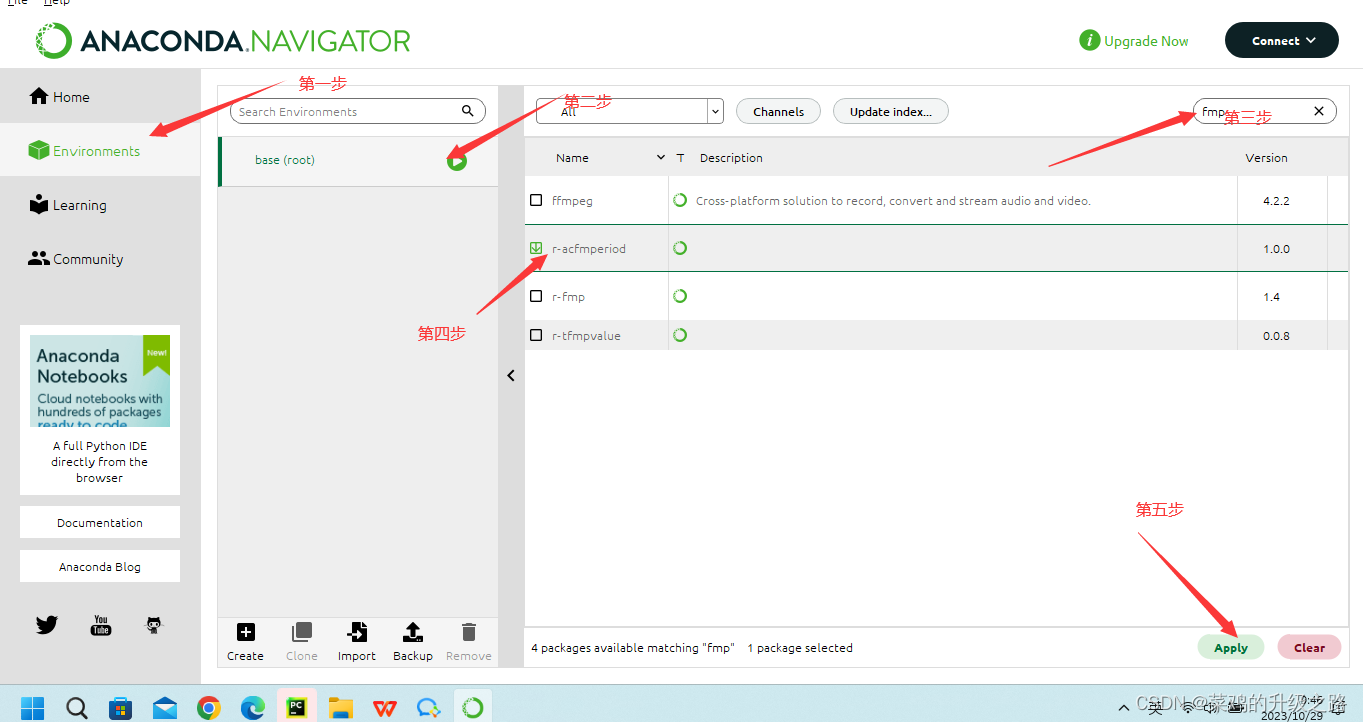Viewport: 1363px width, 722px height.
Task: Click the r-acfmperiod version 1.0.0 cell
Action: coord(1277,249)
